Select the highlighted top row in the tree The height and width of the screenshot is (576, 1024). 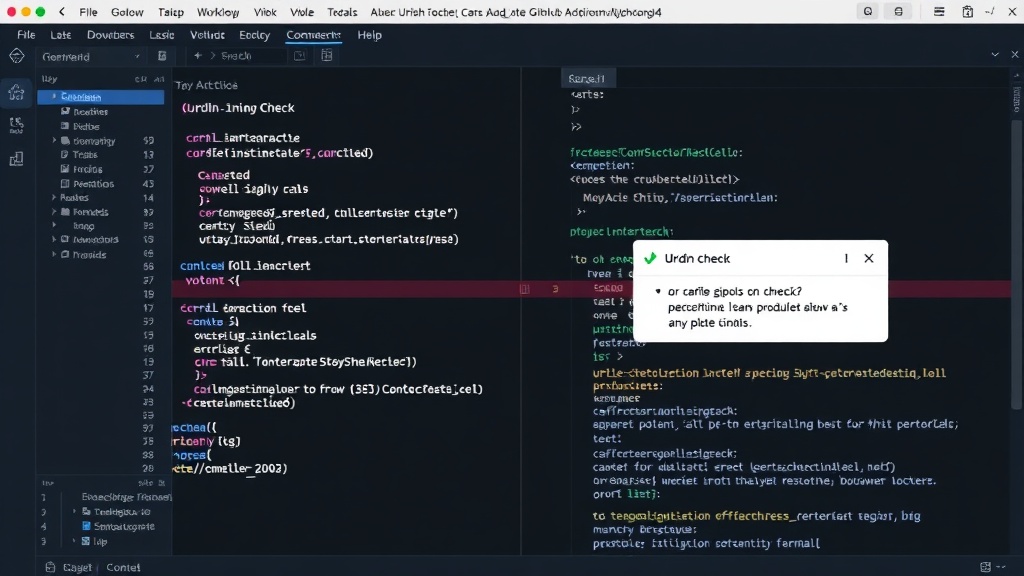[101, 97]
